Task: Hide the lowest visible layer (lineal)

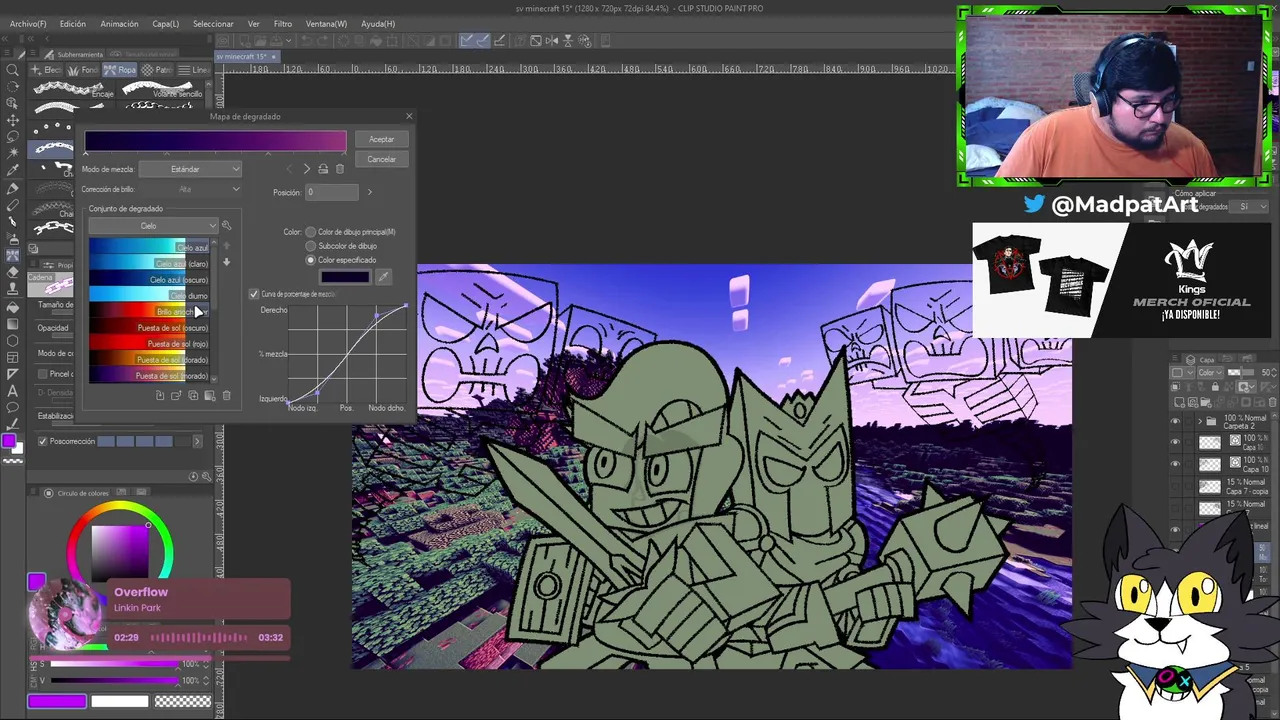Action: [1175, 530]
